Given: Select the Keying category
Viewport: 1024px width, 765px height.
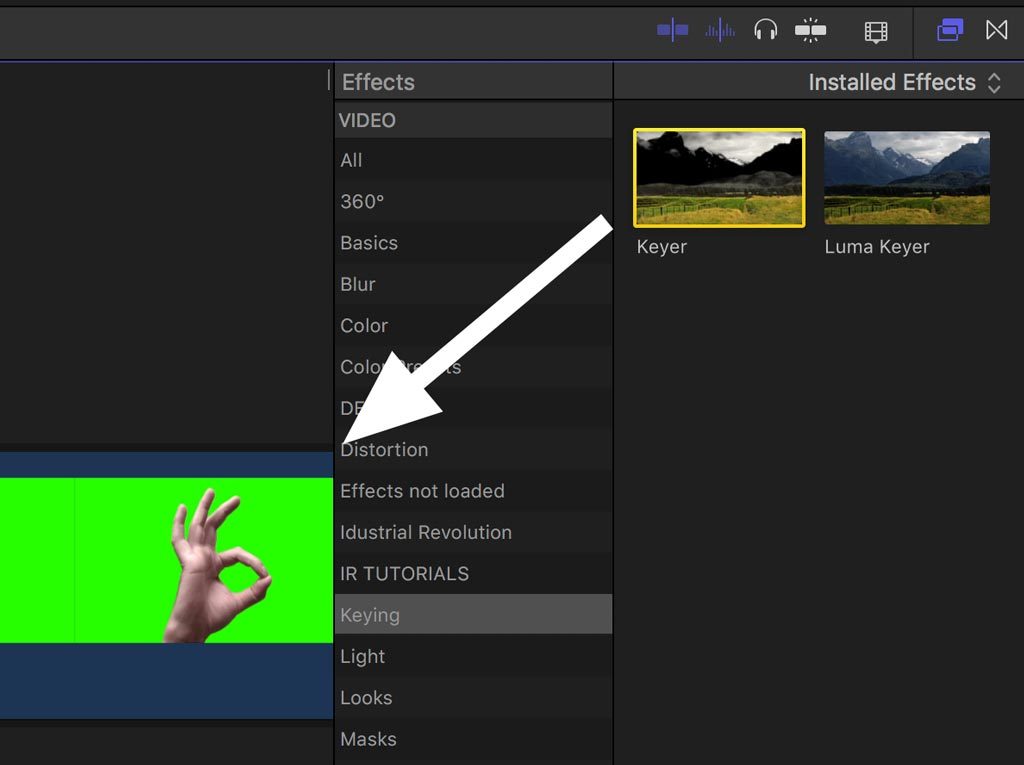Looking at the screenshot, I should 370,614.
